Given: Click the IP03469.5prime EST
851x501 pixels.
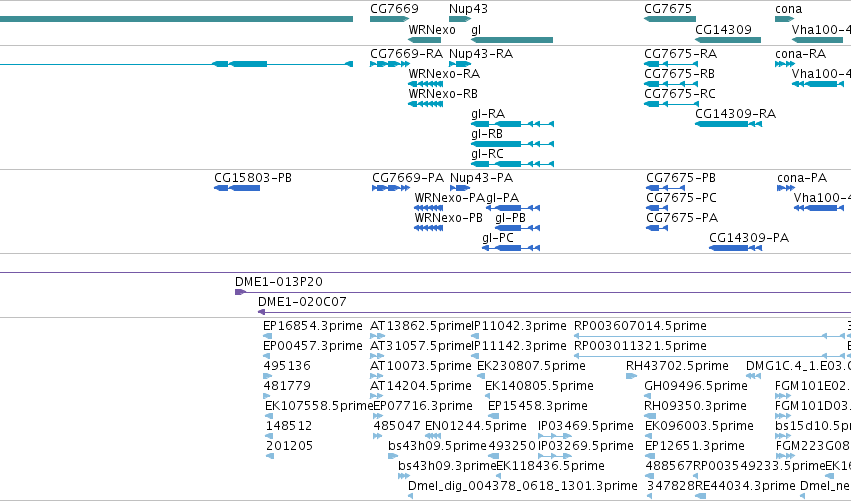Looking at the screenshot, I should (555, 436).
